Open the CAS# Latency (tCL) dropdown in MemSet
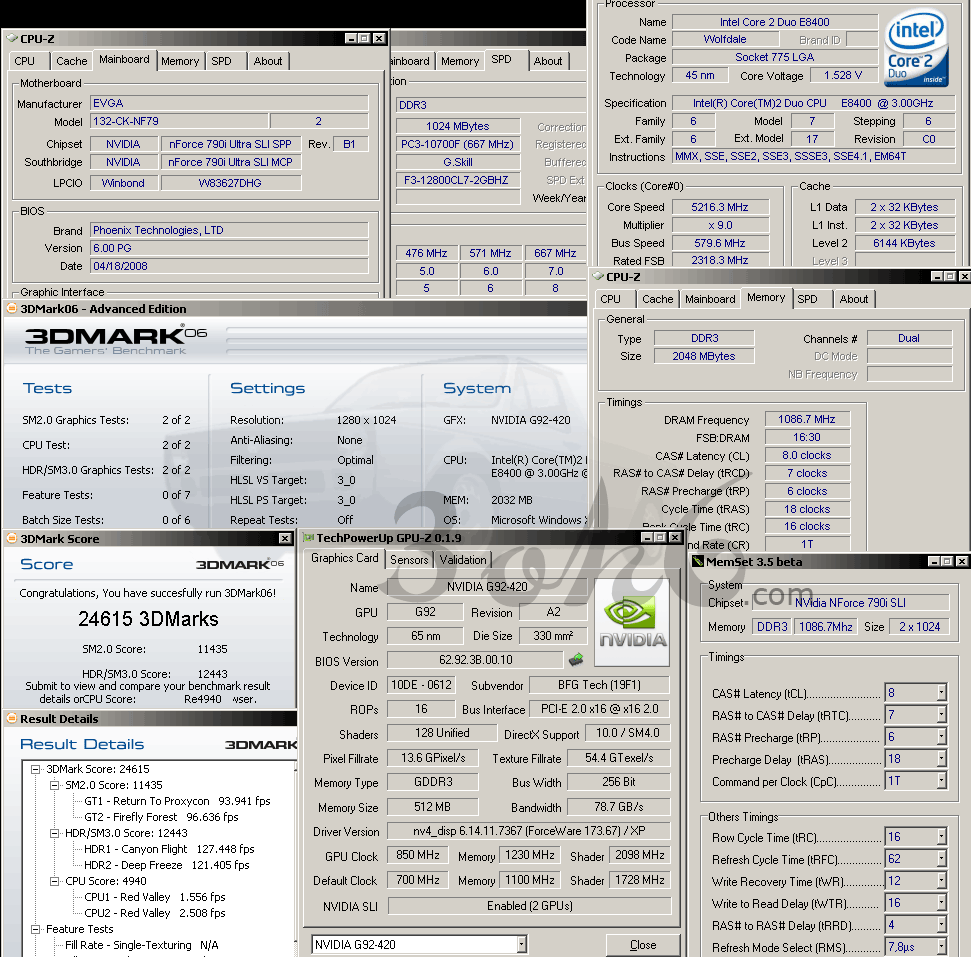Image resolution: width=971 pixels, height=957 pixels. tap(941, 693)
